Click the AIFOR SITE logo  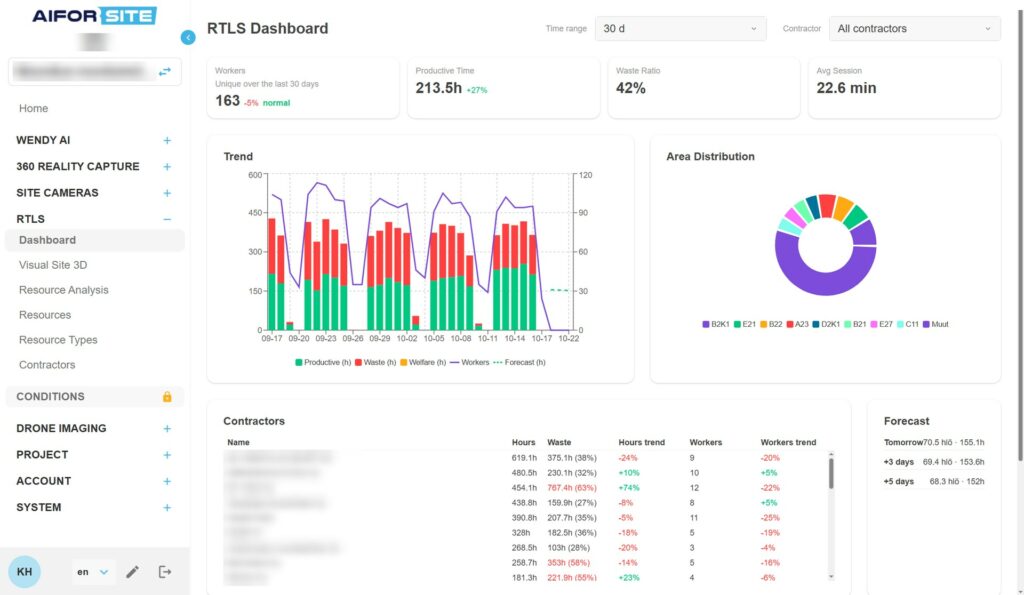[x=95, y=16]
